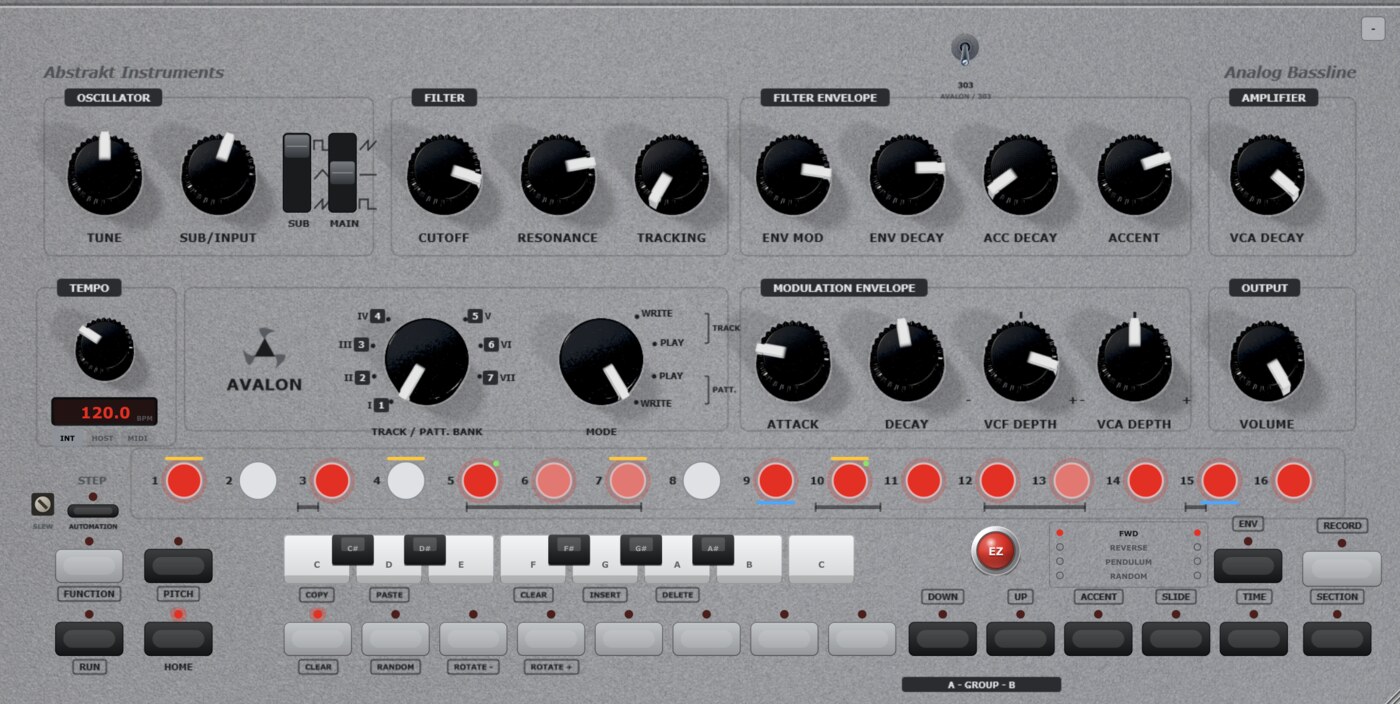
Task: Toggle the AUTOMATION step switch
Action: coord(93,511)
